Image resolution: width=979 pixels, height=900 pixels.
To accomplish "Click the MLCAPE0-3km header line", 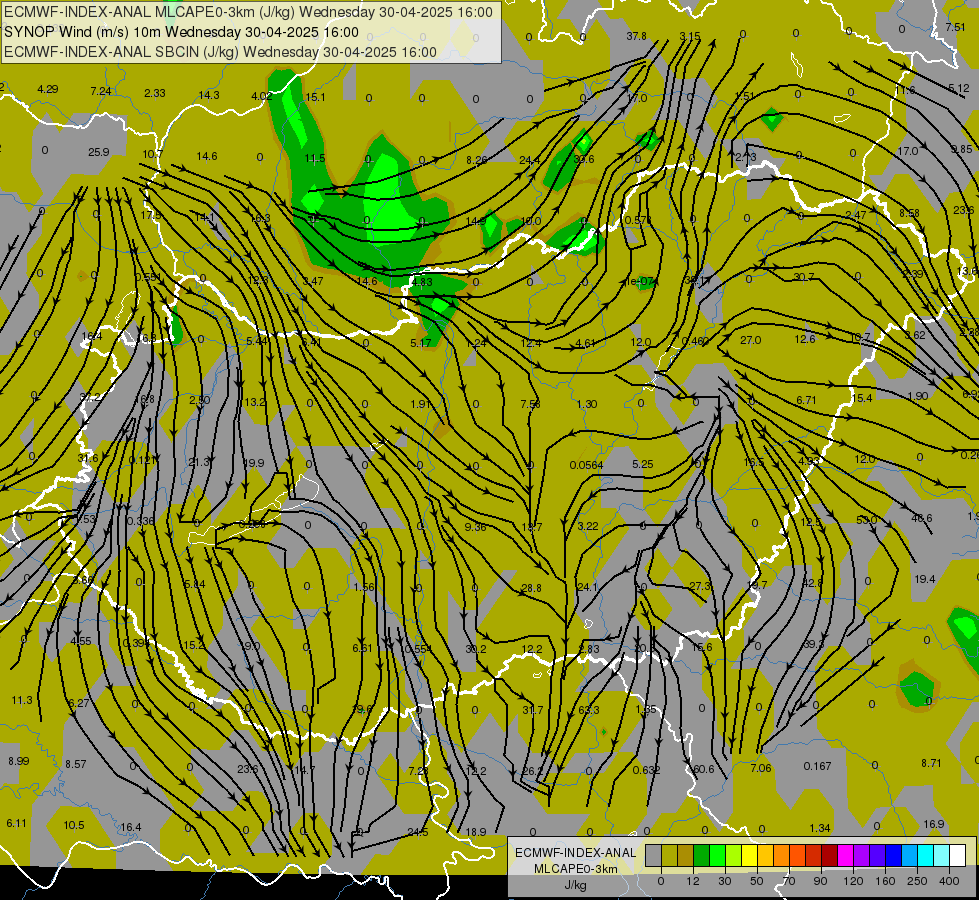I will click(x=248, y=12).
